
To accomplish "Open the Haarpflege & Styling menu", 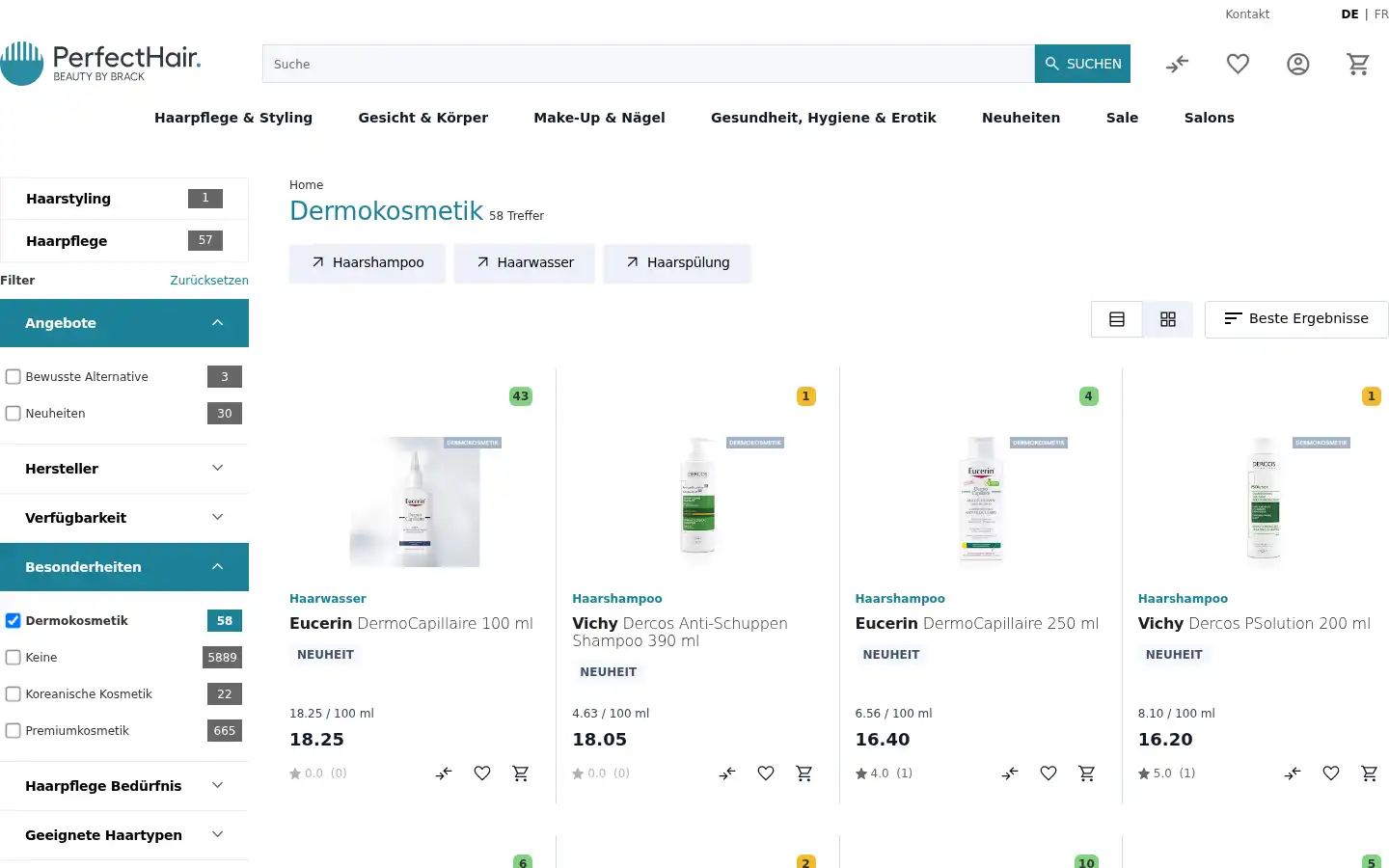I will point(233,118).
